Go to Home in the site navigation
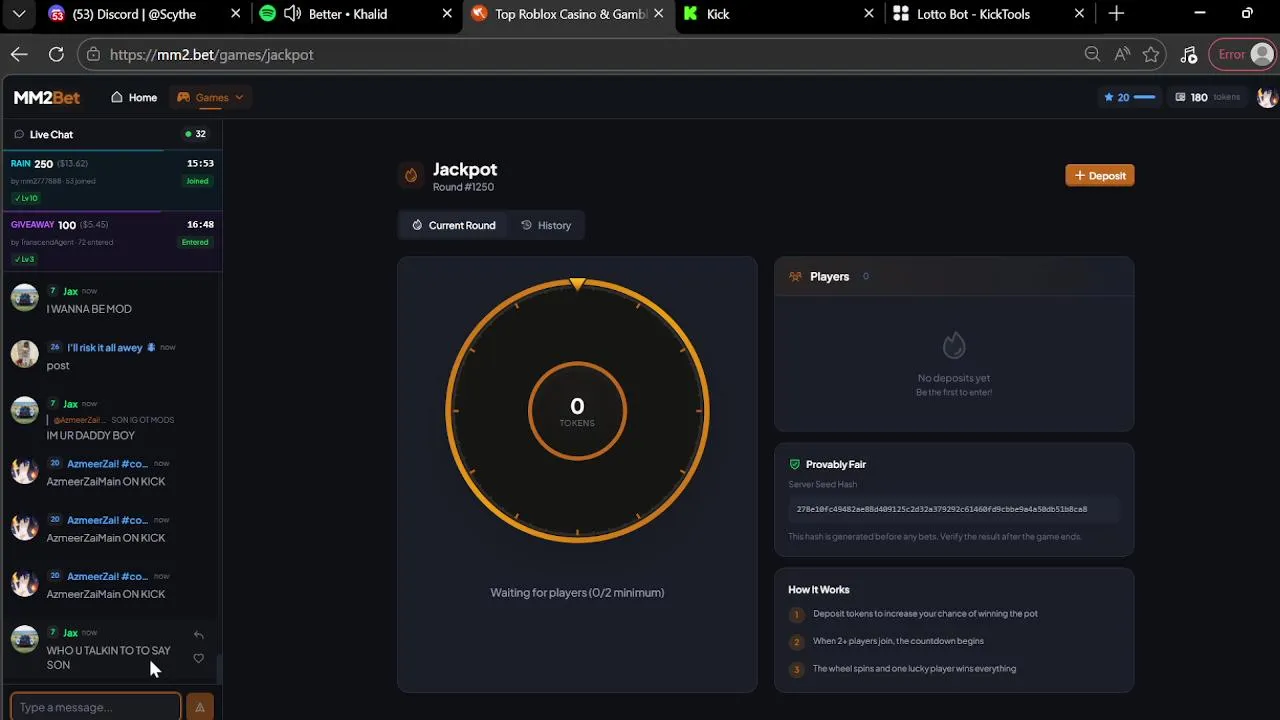 [134, 97]
